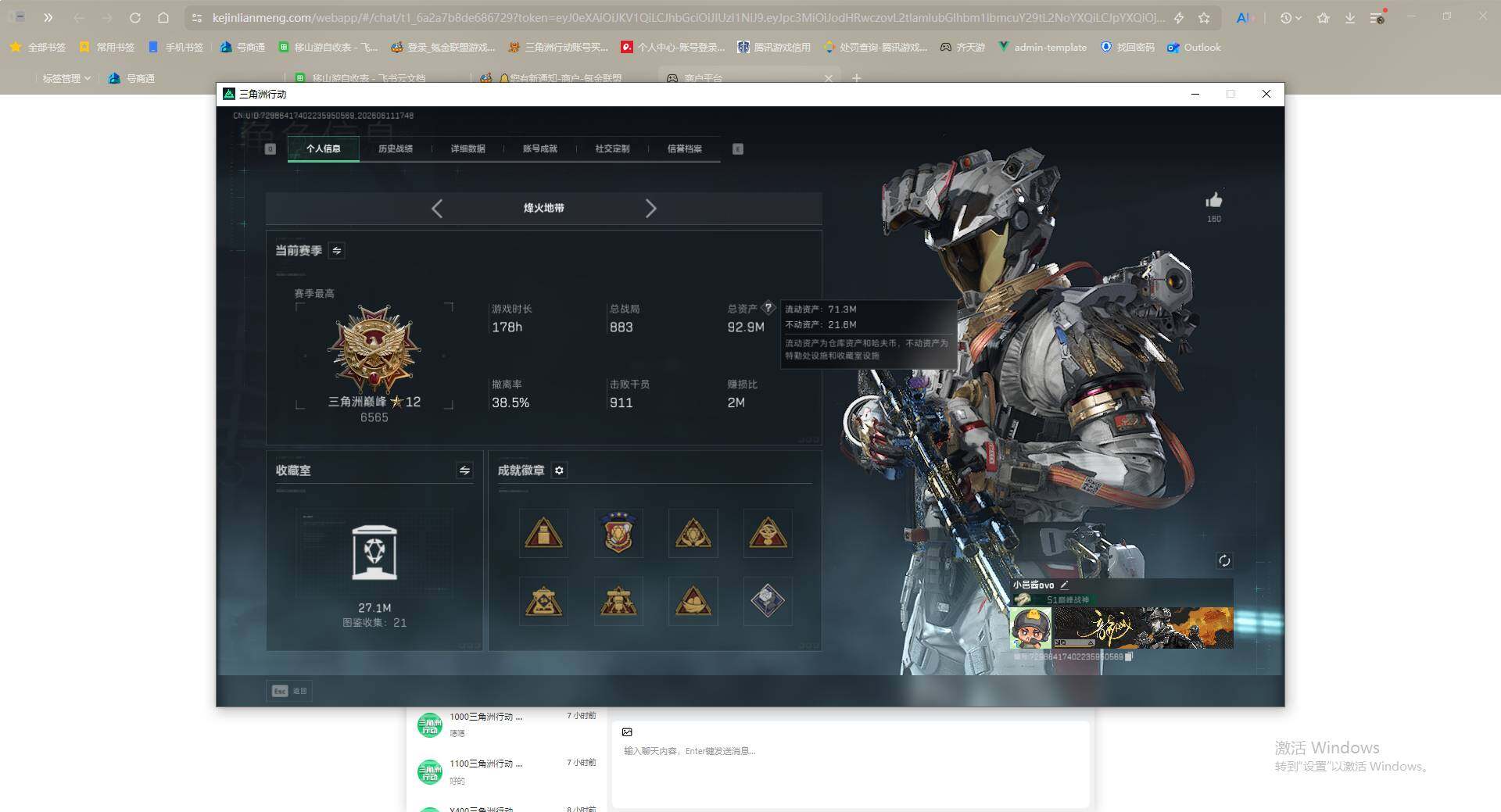
Task: Click the player avatar with helmet
Action: click(1030, 628)
